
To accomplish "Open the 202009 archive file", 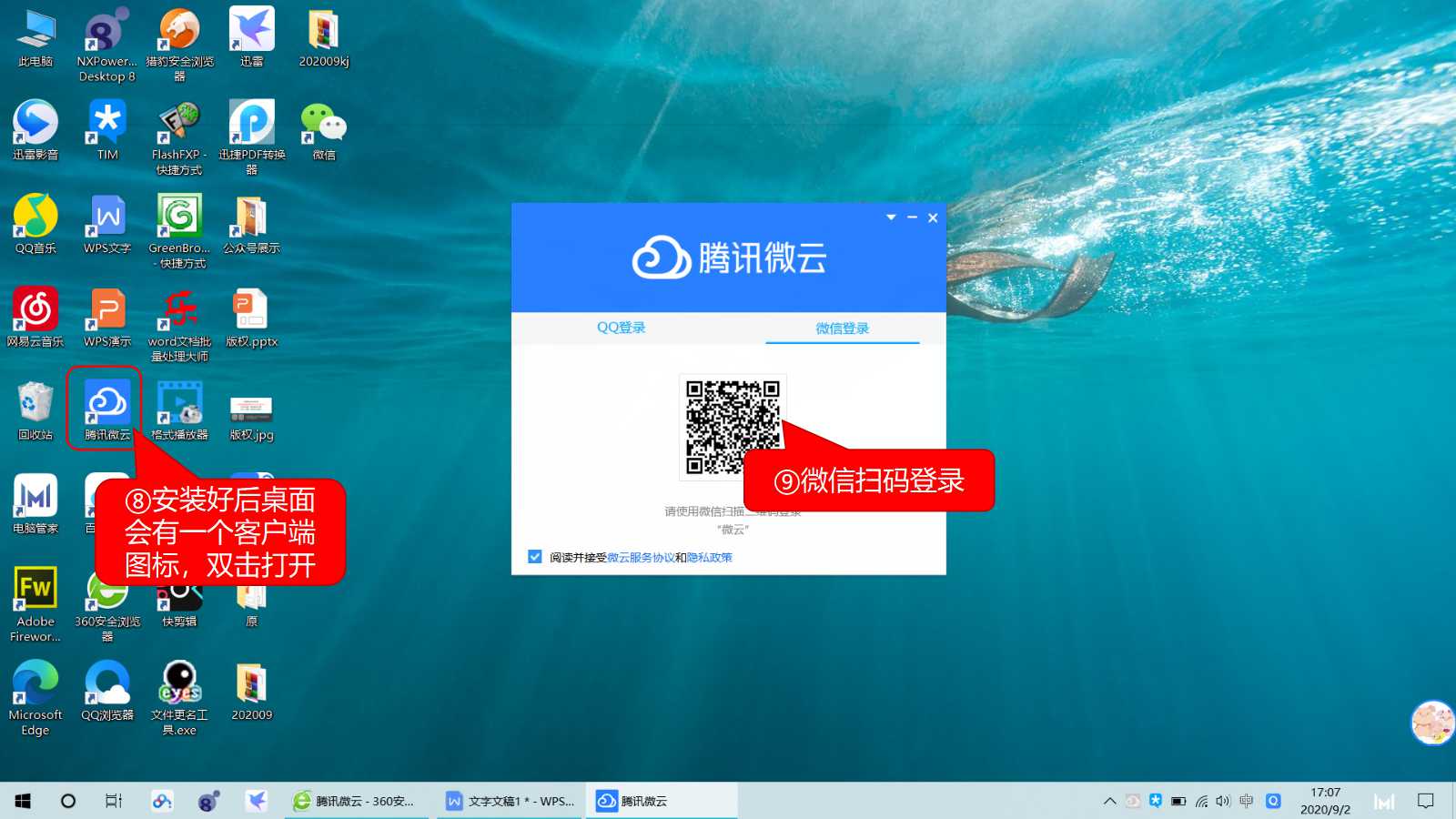I will click(251, 692).
